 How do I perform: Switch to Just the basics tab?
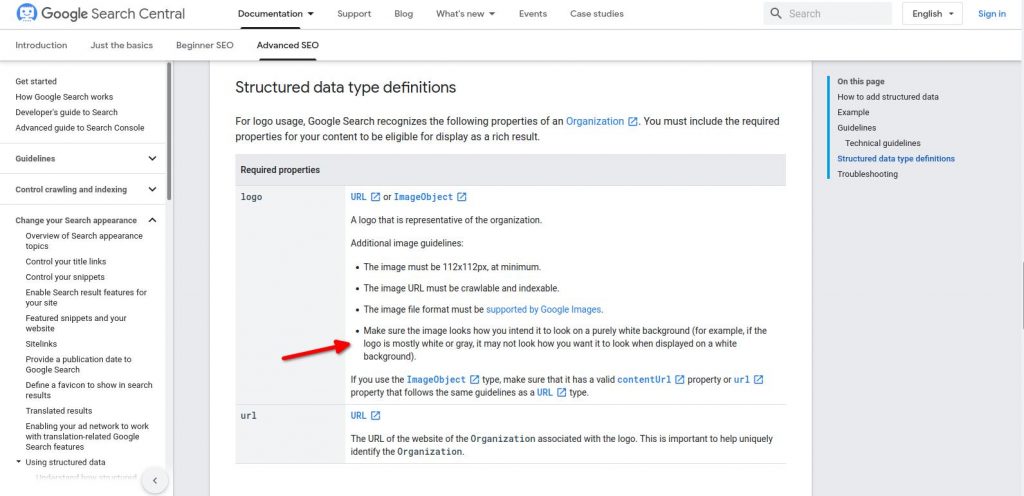click(121, 46)
